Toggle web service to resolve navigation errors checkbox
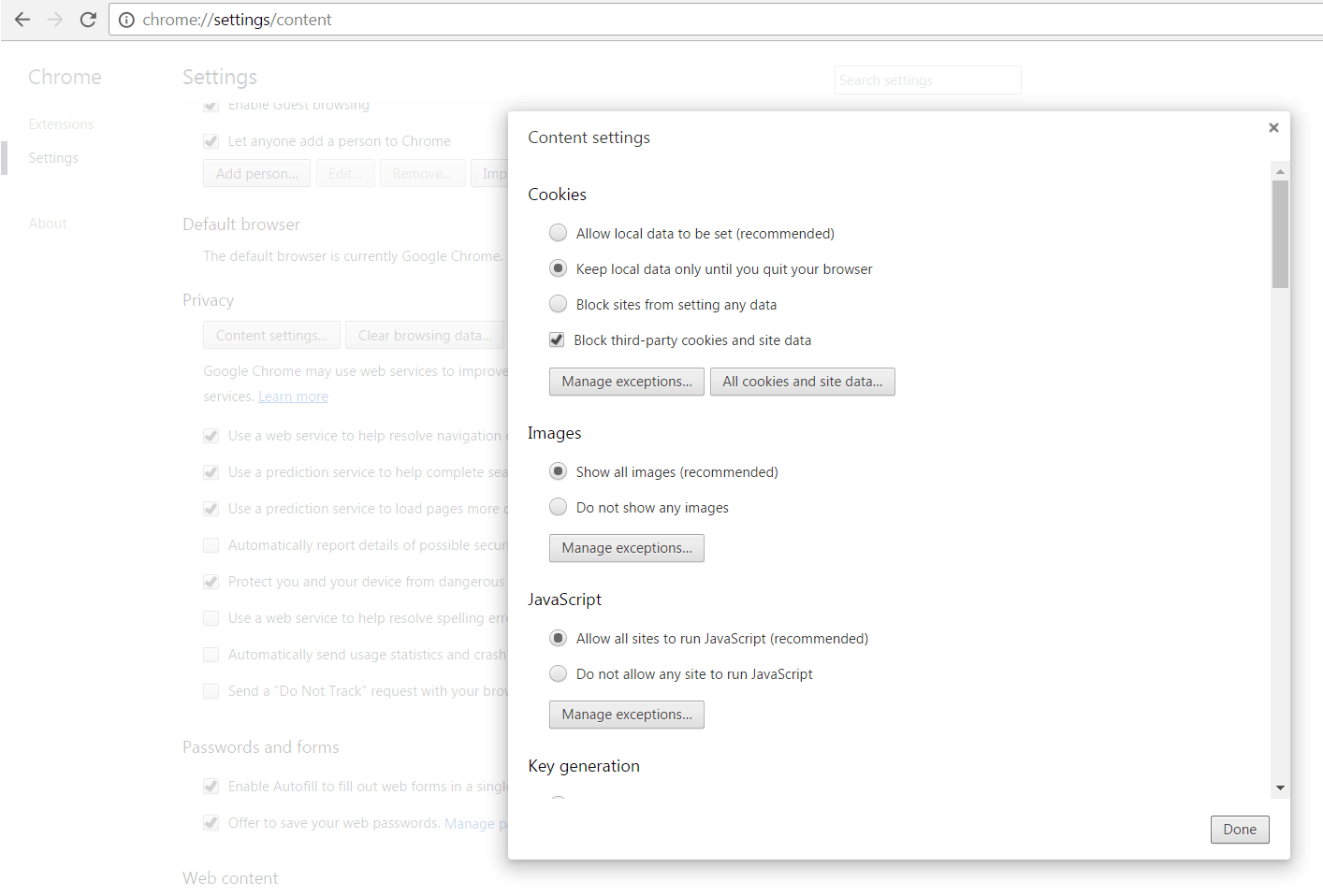Image resolution: width=1323 pixels, height=896 pixels. (x=211, y=436)
